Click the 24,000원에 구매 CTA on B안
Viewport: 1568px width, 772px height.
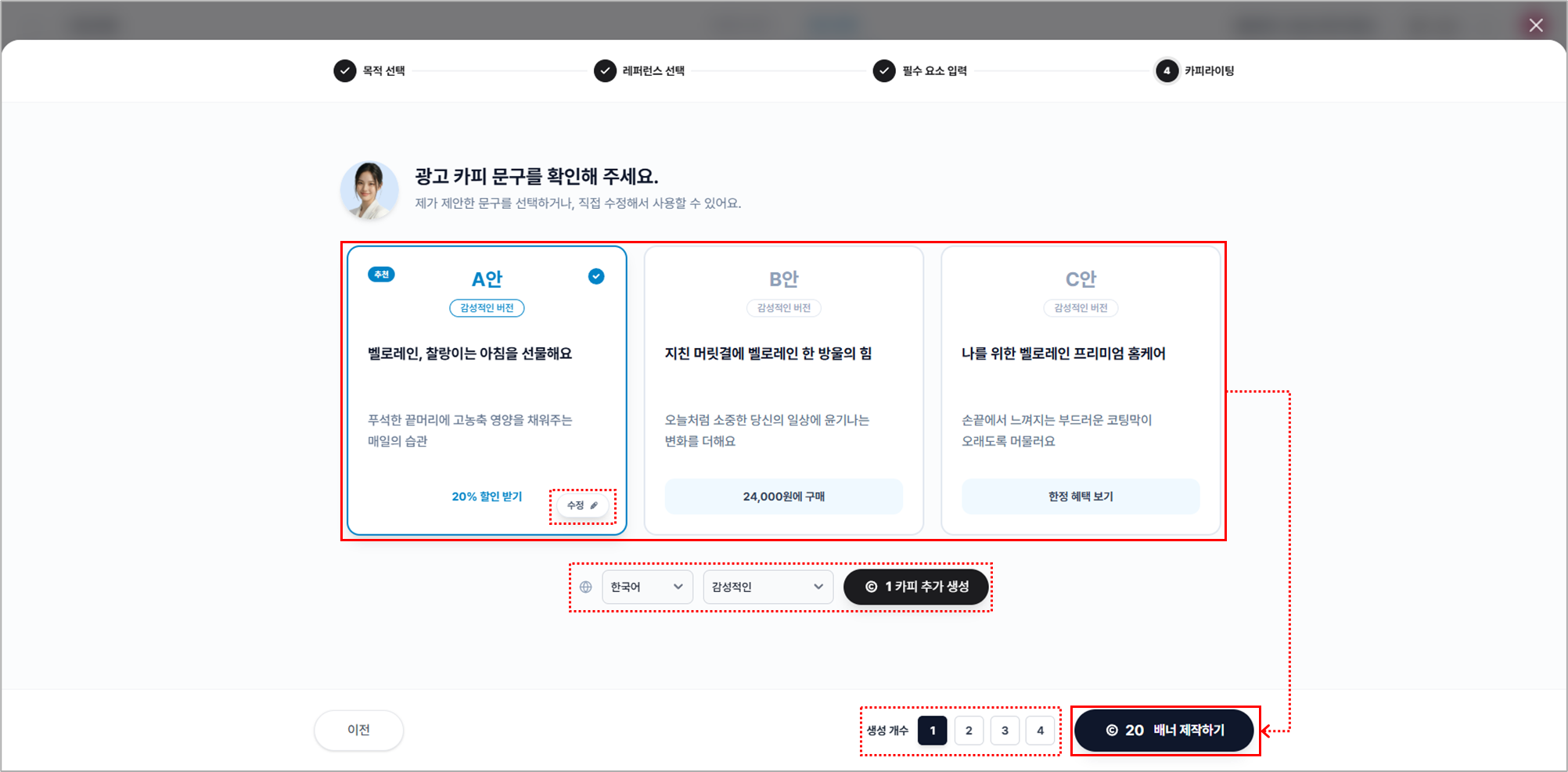pos(783,497)
